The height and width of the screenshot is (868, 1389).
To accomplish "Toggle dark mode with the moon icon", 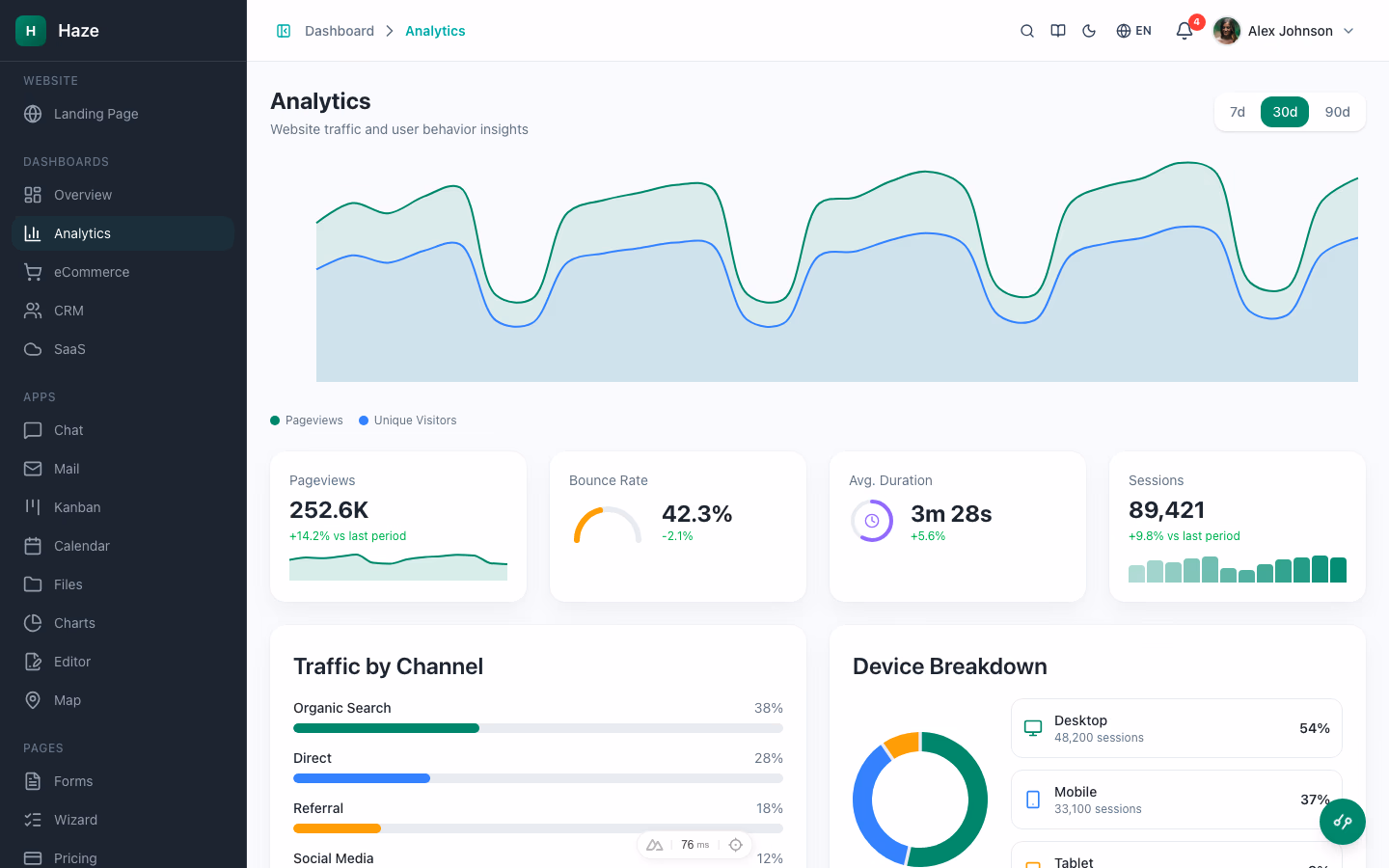I will tap(1089, 30).
